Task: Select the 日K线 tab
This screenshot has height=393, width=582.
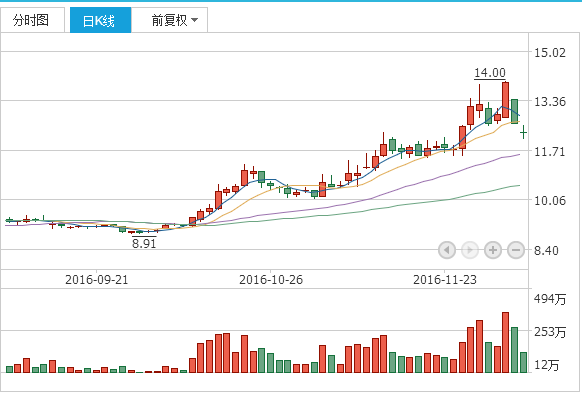Action: point(100,20)
